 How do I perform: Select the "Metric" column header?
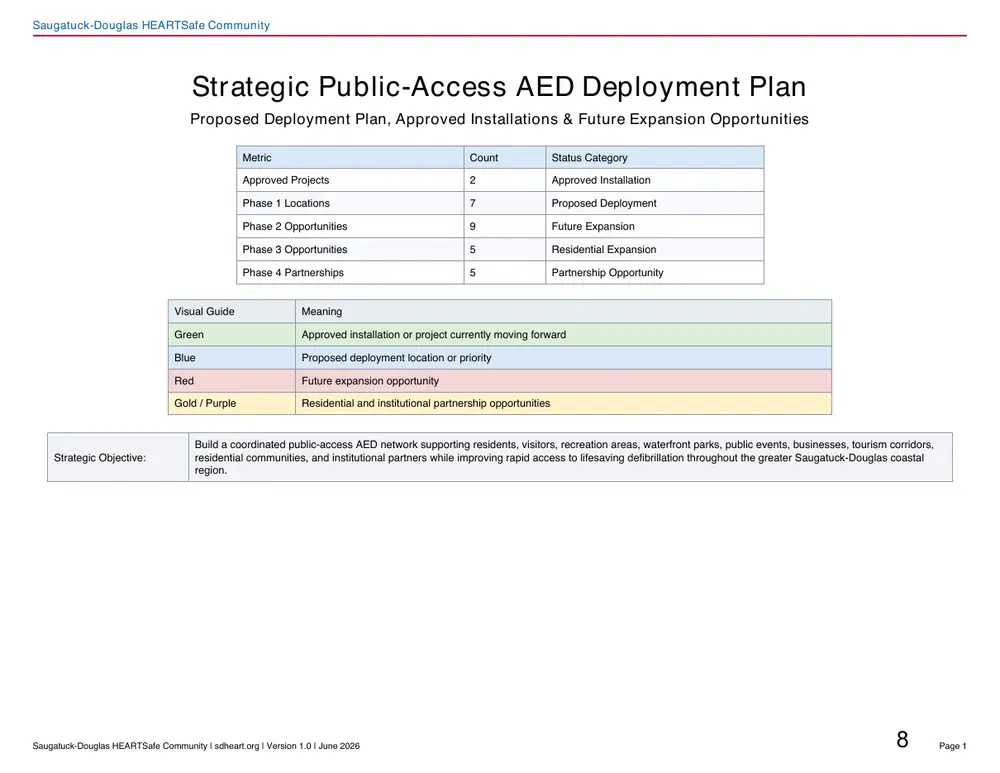point(350,158)
